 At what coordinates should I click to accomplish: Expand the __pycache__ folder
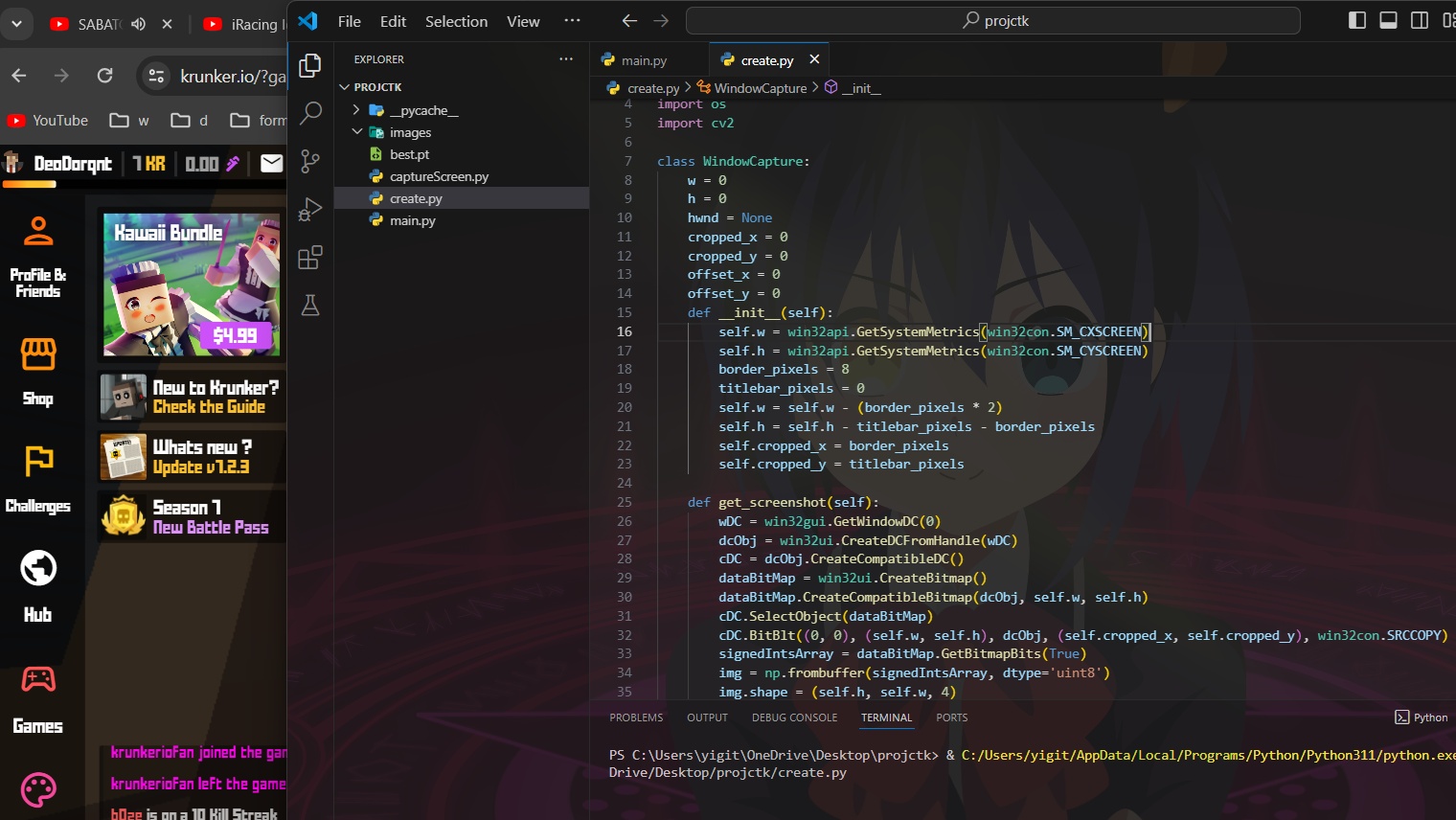[x=357, y=110]
